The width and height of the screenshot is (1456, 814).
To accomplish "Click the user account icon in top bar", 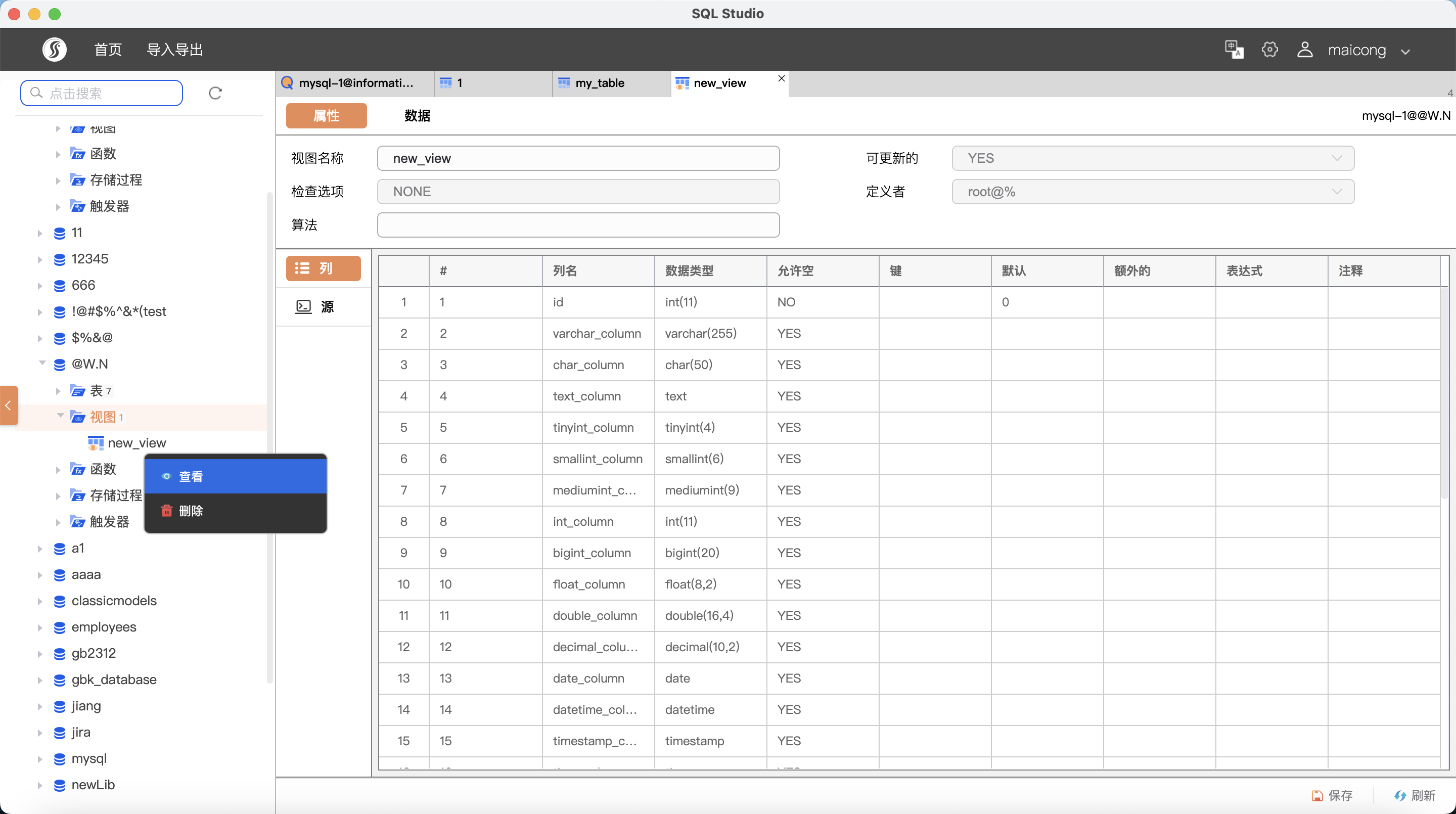I will point(1305,50).
